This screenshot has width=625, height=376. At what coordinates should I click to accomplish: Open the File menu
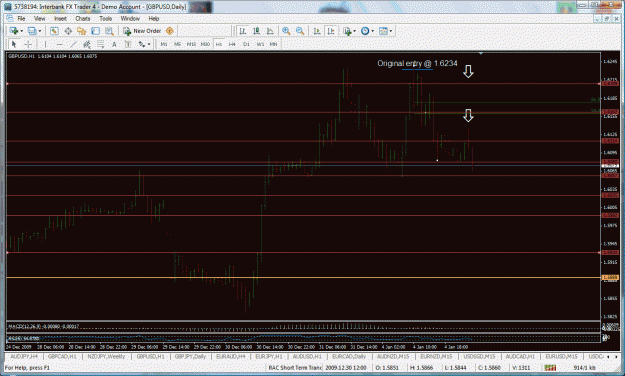pyautogui.click(x=21, y=18)
